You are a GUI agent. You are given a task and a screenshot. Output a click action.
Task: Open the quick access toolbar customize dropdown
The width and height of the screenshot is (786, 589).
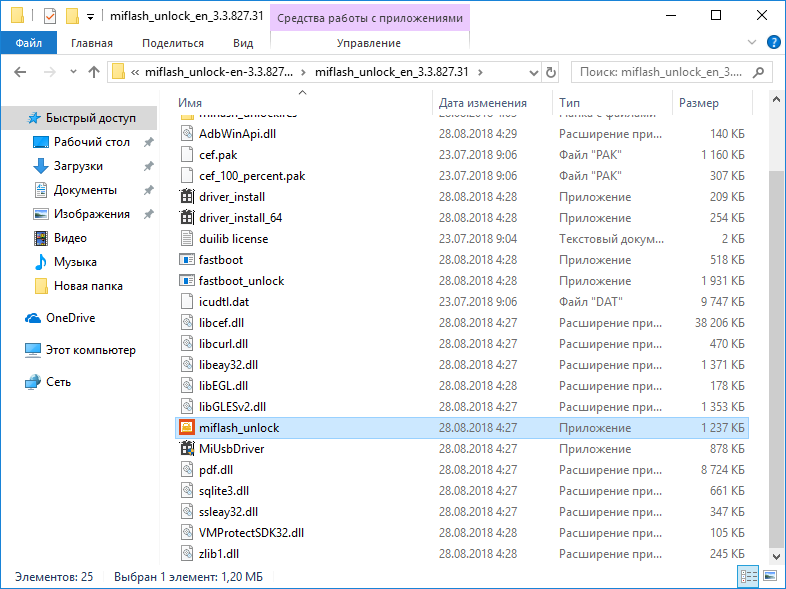coord(90,17)
